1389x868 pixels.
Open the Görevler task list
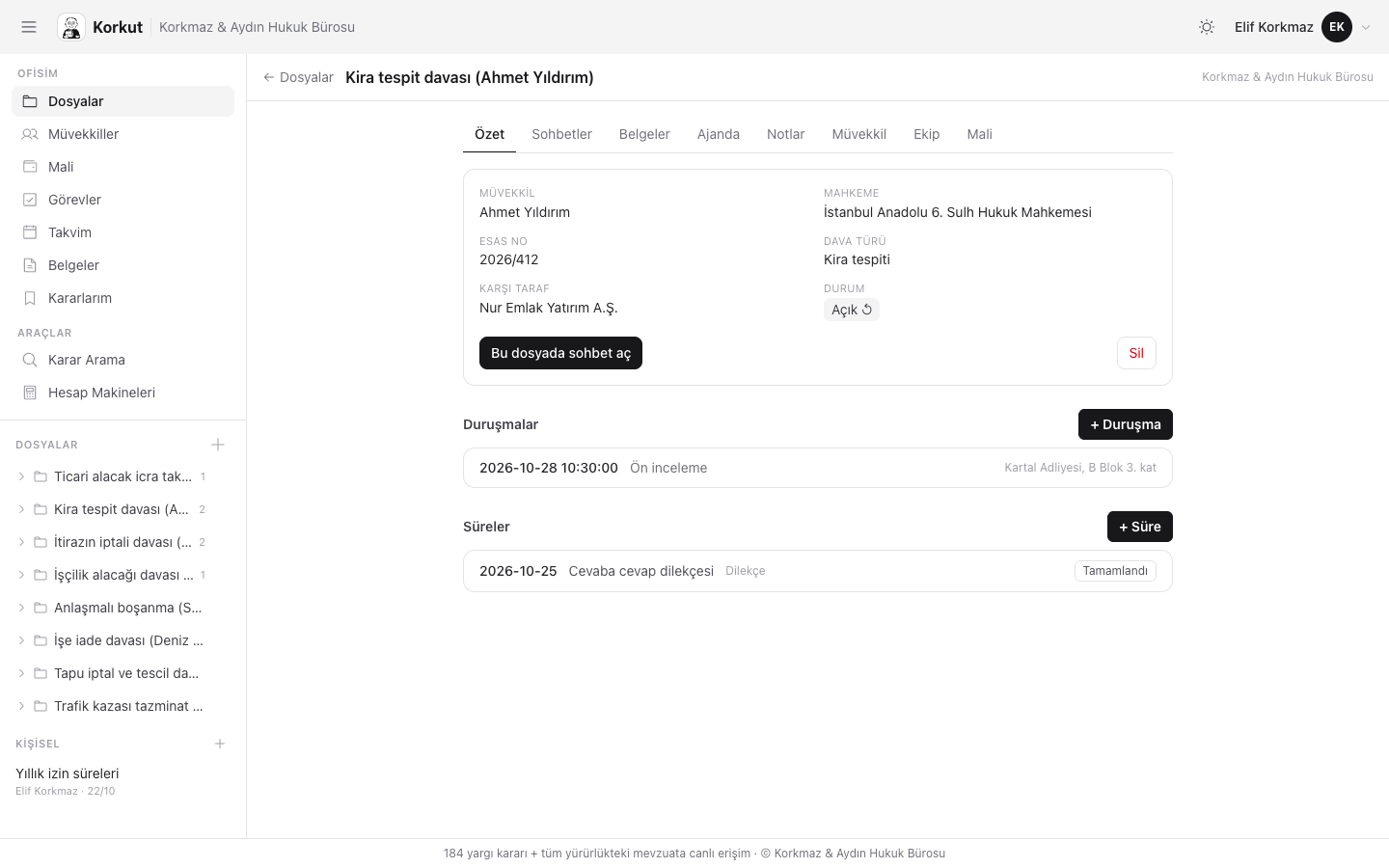(x=123, y=200)
